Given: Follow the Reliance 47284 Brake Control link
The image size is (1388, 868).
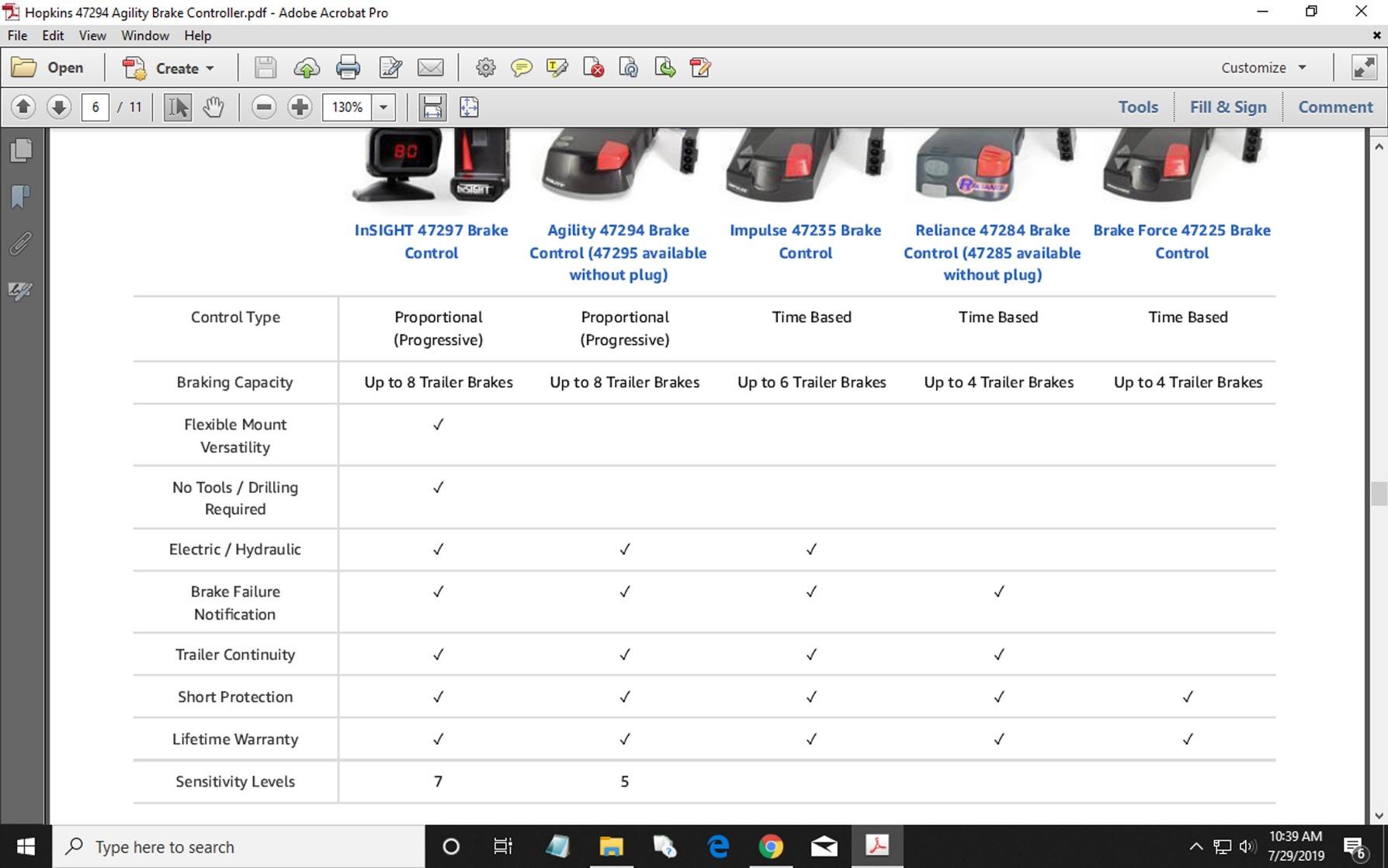Looking at the screenshot, I should pyautogui.click(x=992, y=252).
